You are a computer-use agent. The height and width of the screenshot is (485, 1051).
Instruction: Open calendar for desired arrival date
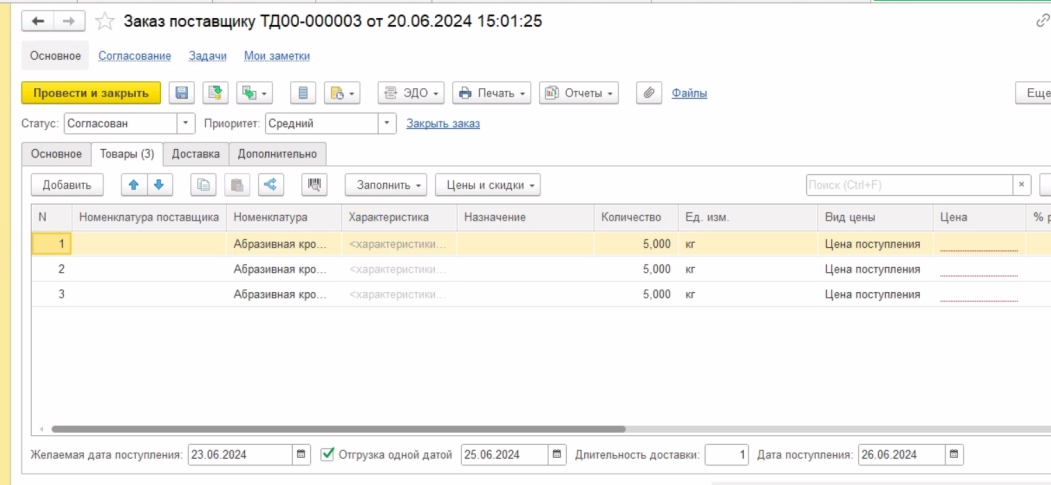click(301, 455)
